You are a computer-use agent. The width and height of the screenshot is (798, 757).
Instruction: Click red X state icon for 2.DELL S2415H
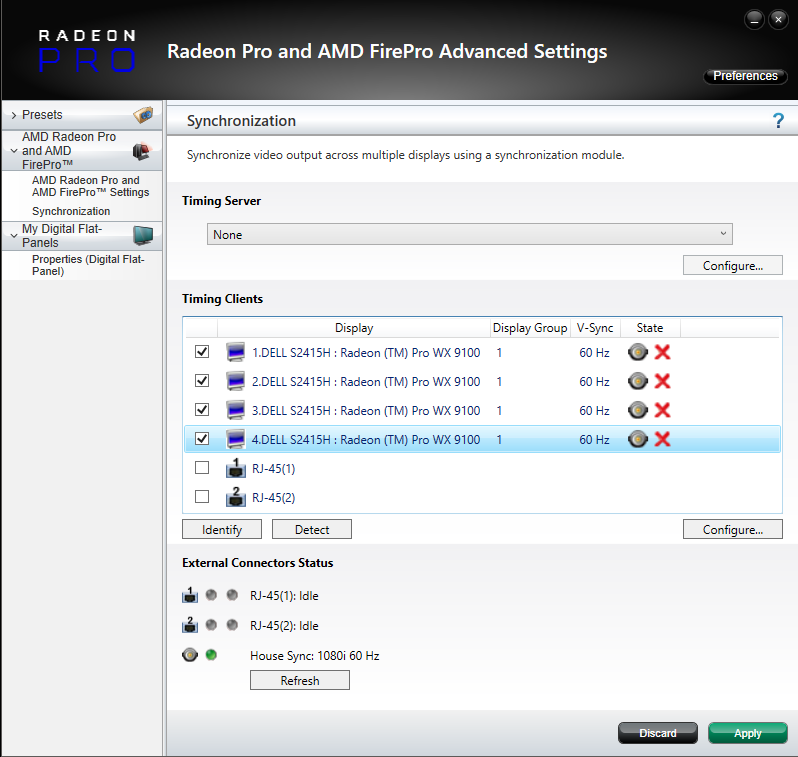coord(662,381)
